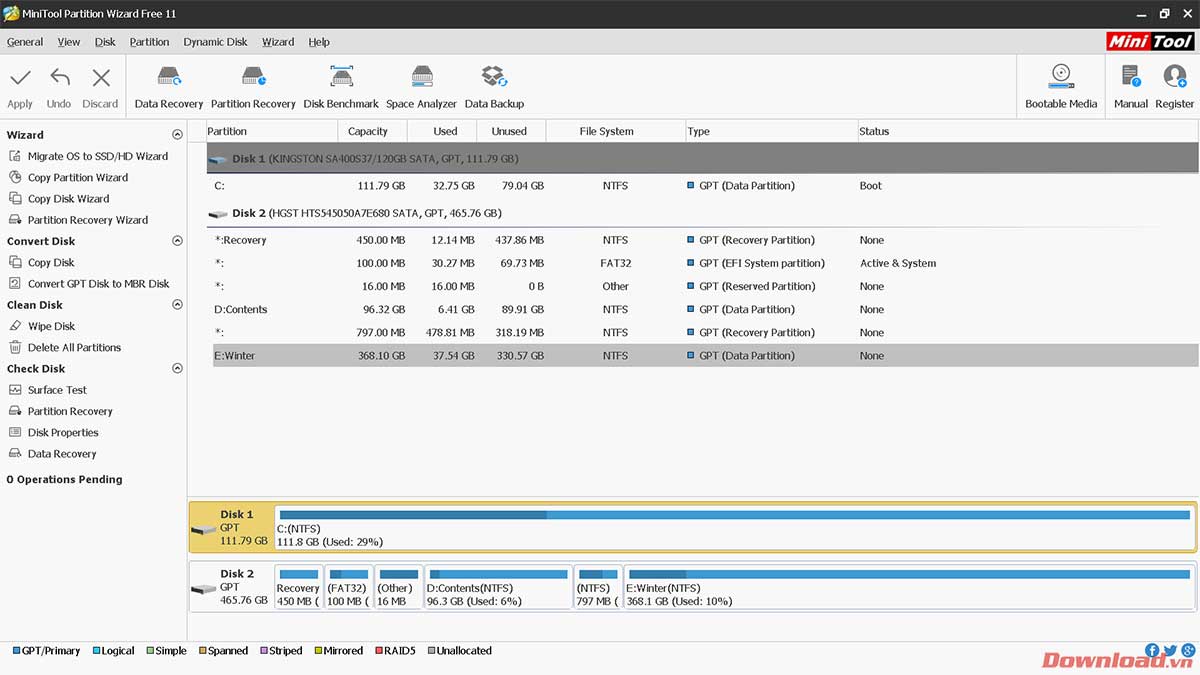This screenshot has height=675, width=1200.
Task: Open the Data Recovery tool
Action: 168,87
